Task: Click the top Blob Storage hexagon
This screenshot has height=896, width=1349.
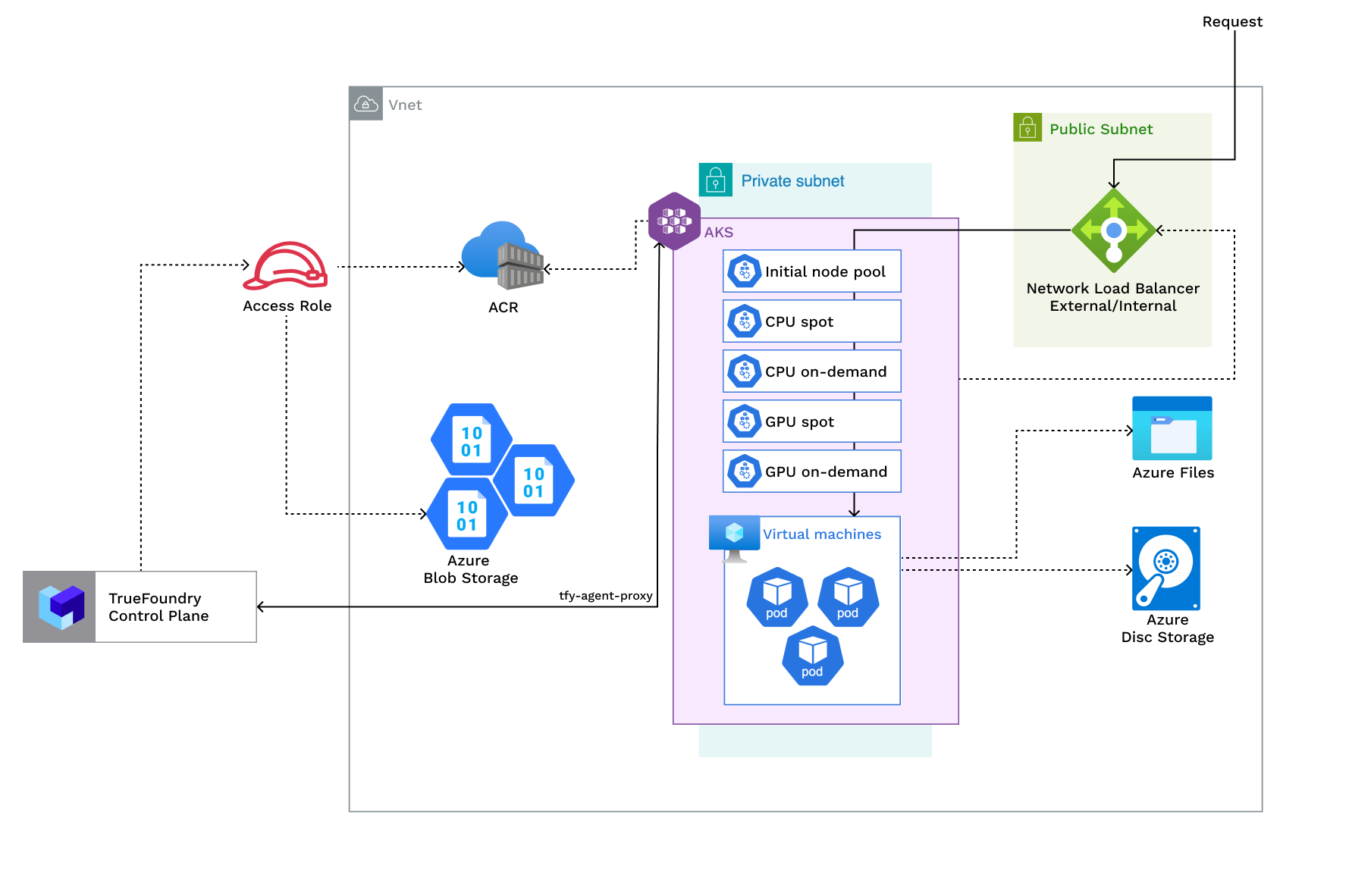Action: pos(472,440)
